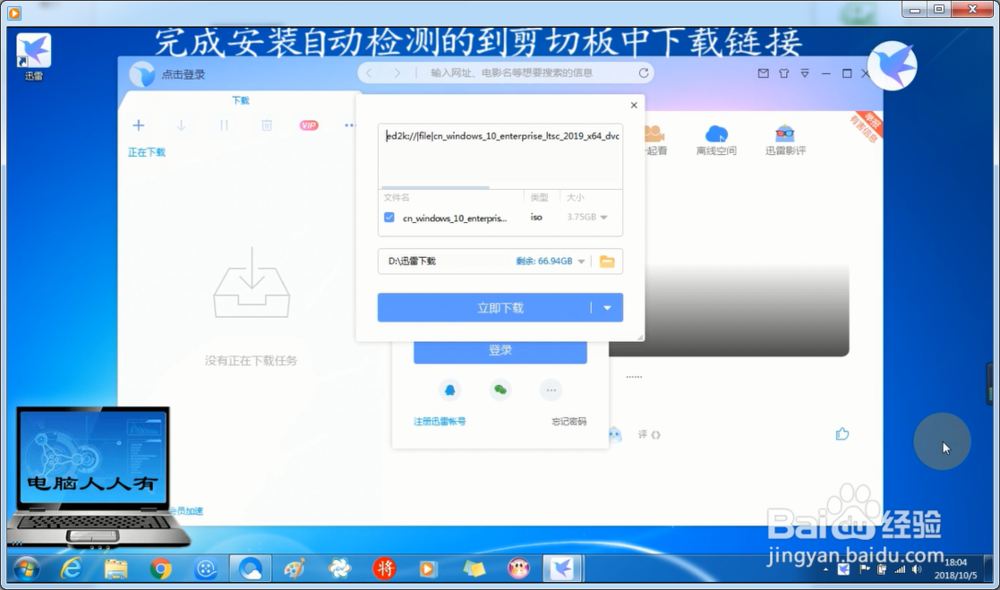Click the 点击登录 text
Image resolution: width=1000 pixels, height=590 pixels.
pyautogui.click(x=183, y=75)
